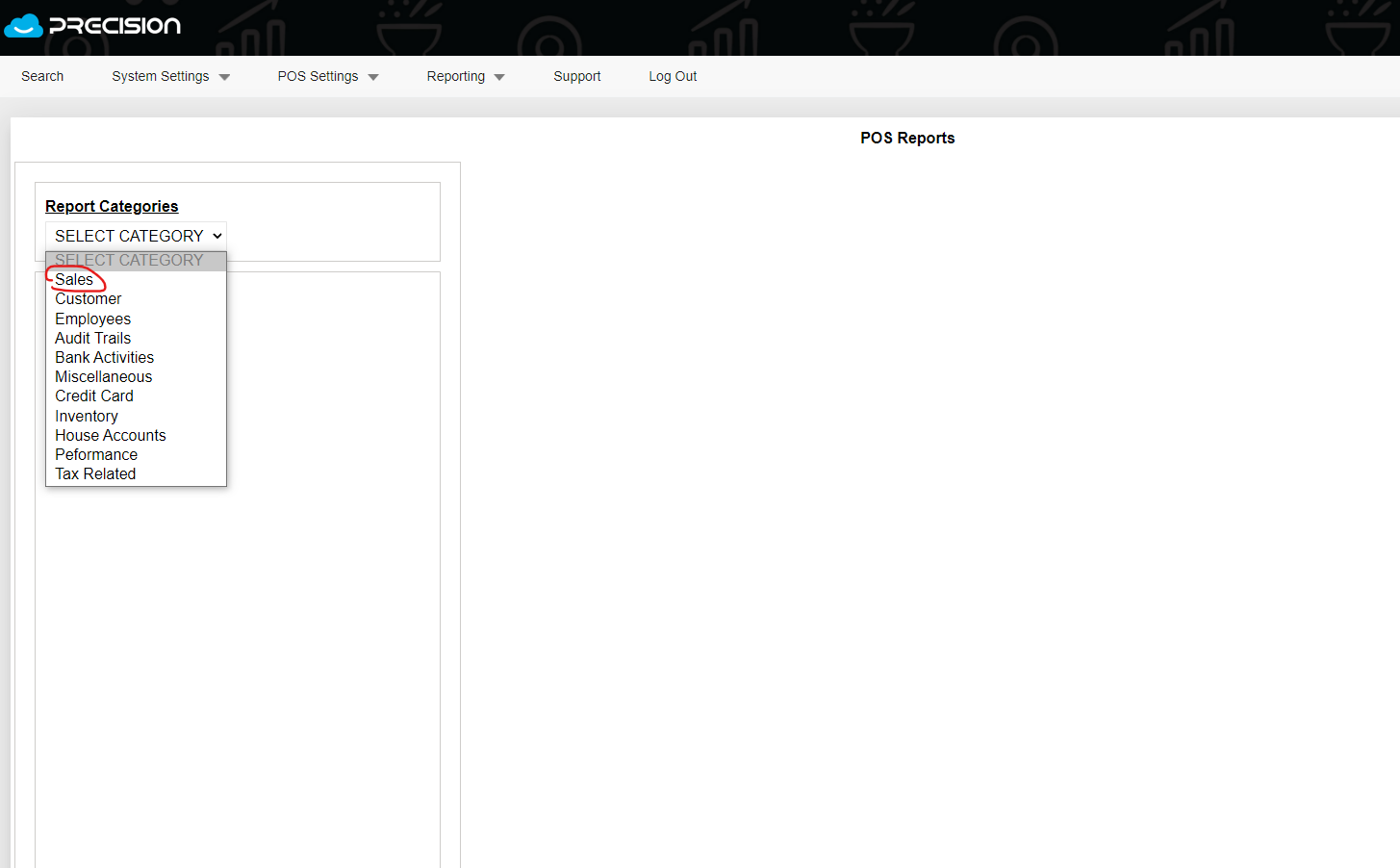Viewport: 1400px width, 868px height.
Task: Select Customer report category
Action: point(136,299)
